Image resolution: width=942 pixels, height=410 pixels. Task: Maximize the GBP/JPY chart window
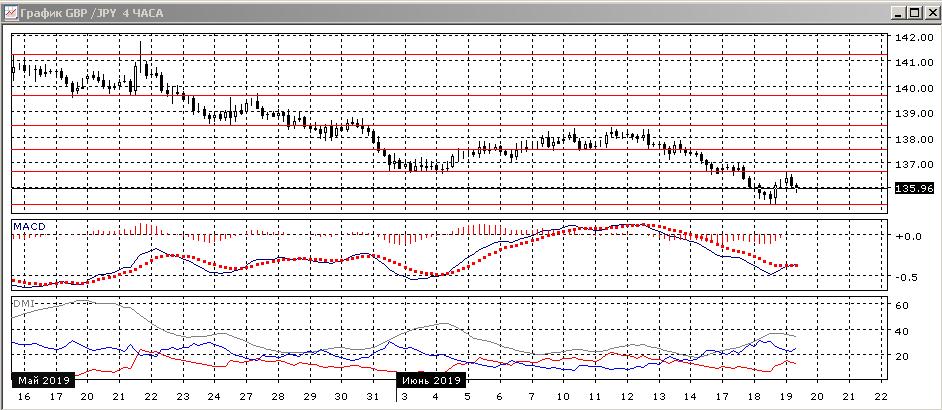tap(913, 13)
